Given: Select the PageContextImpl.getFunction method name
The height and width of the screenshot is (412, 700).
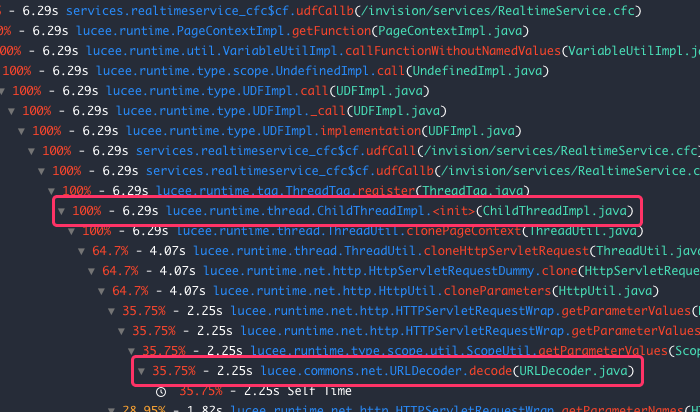Looking at the screenshot, I should 333,31.
